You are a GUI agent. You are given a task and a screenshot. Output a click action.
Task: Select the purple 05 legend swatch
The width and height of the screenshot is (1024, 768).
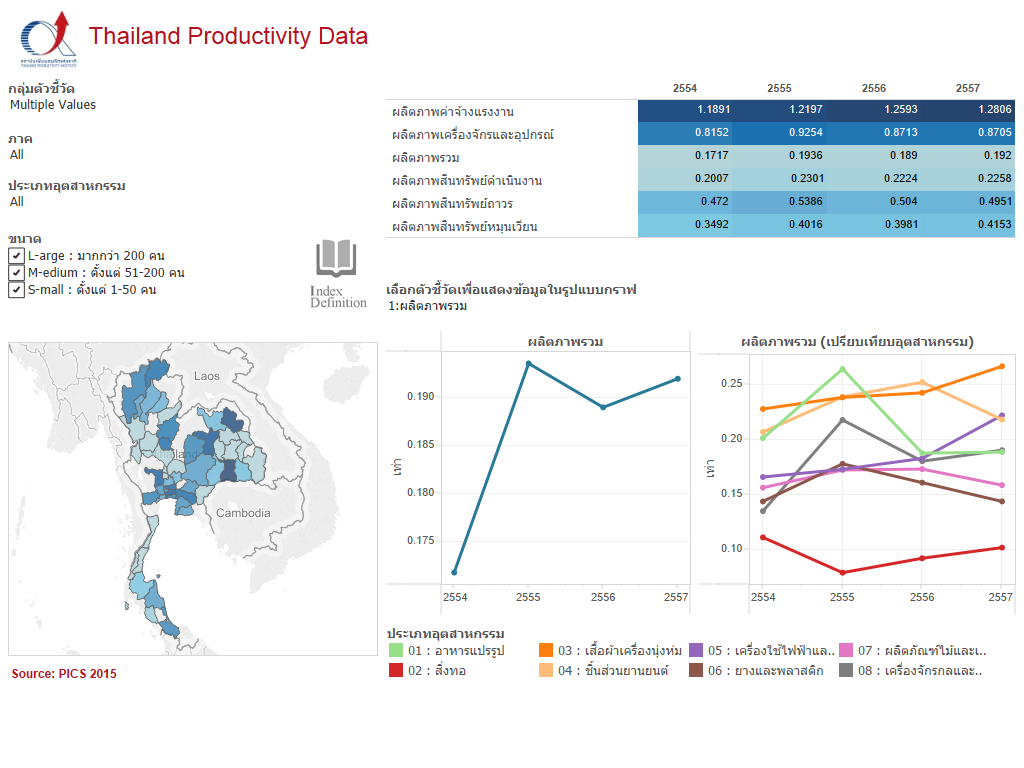click(x=696, y=650)
